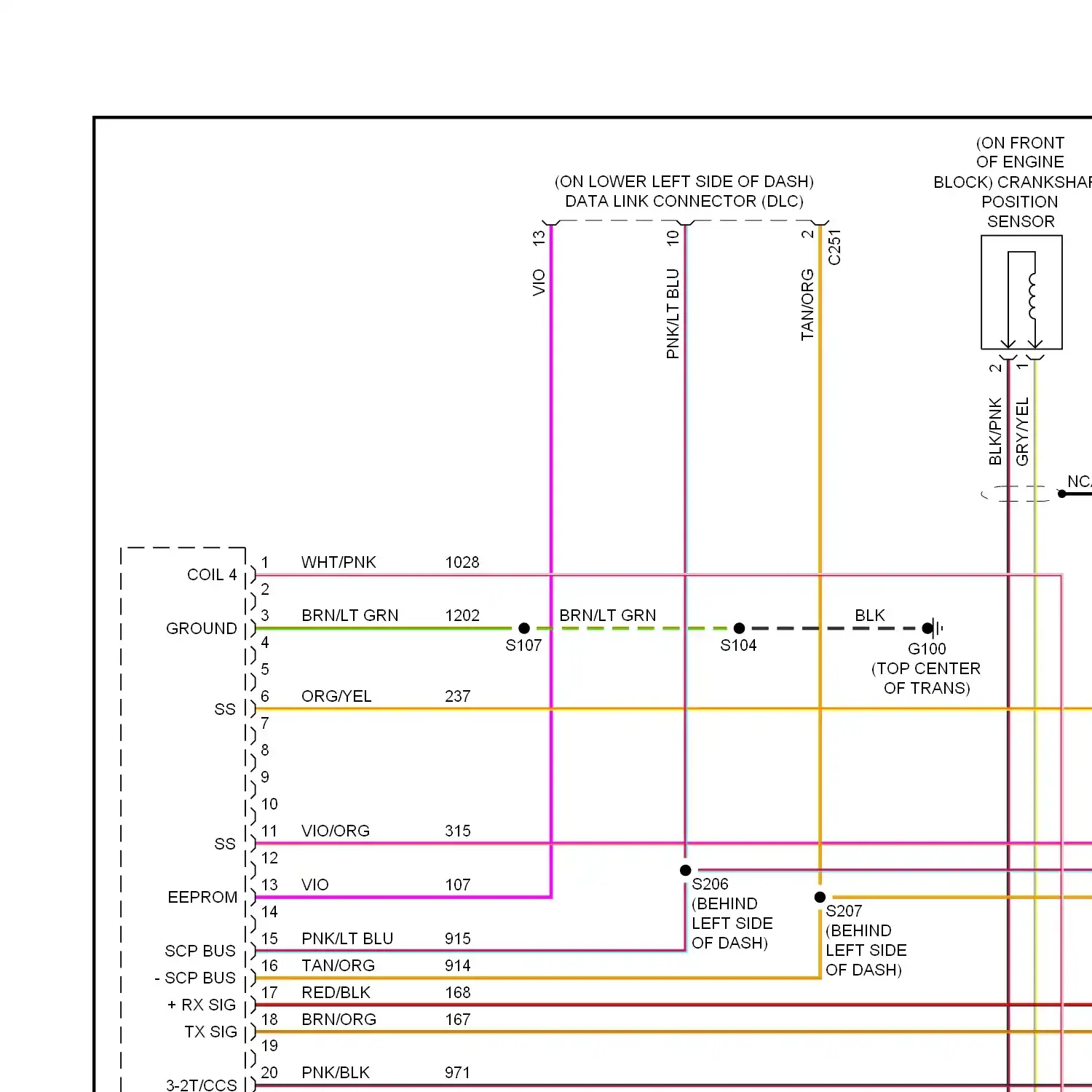Click BRN/LT GRN label beside circuit 1202
This screenshot has width=1092, height=1092.
(x=350, y=615)
